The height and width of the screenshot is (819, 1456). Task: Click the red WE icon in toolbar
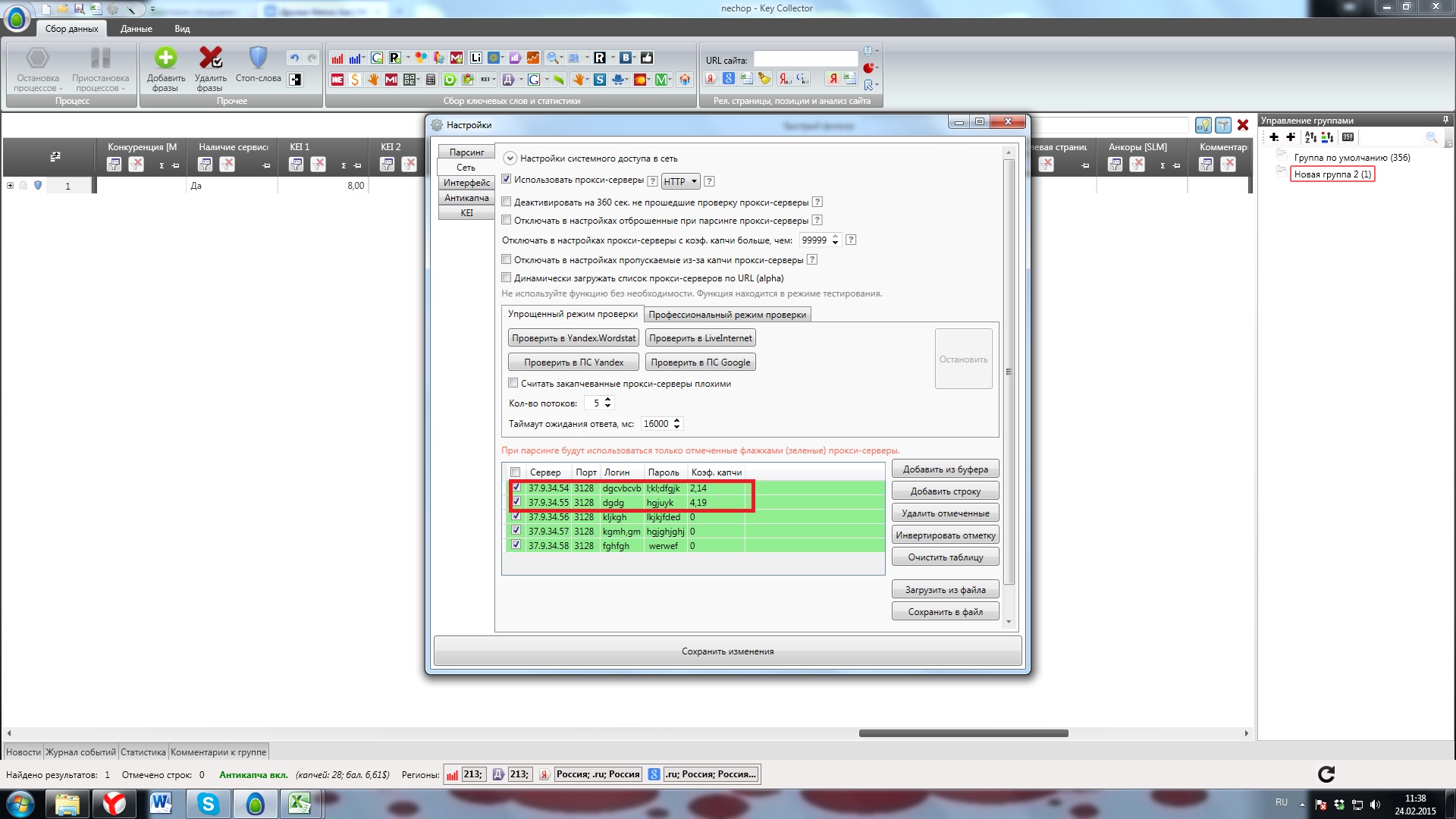pyautogui.click(x=337, y=80)
